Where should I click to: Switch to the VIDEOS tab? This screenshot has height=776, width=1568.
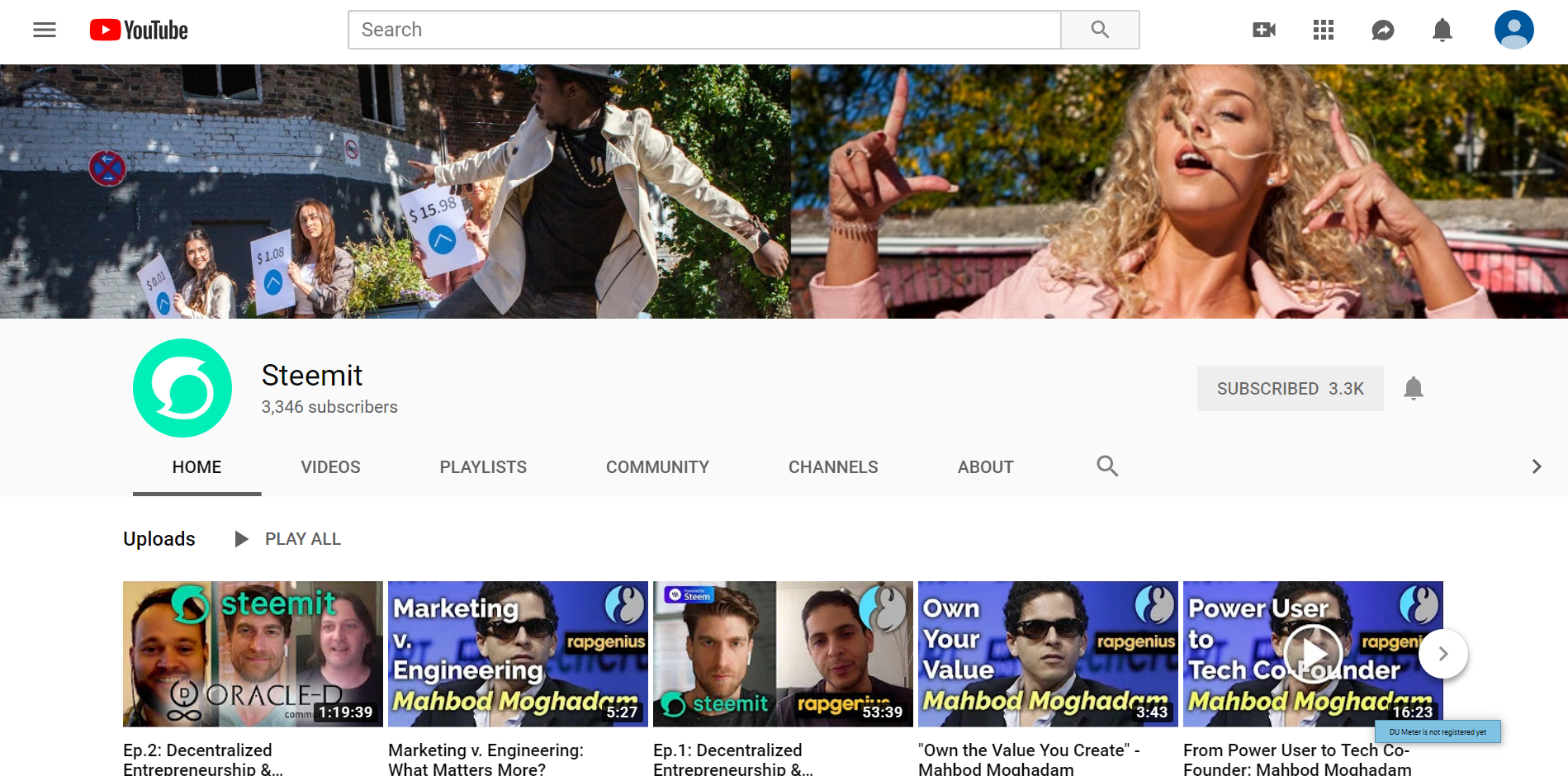coord(330,467)
